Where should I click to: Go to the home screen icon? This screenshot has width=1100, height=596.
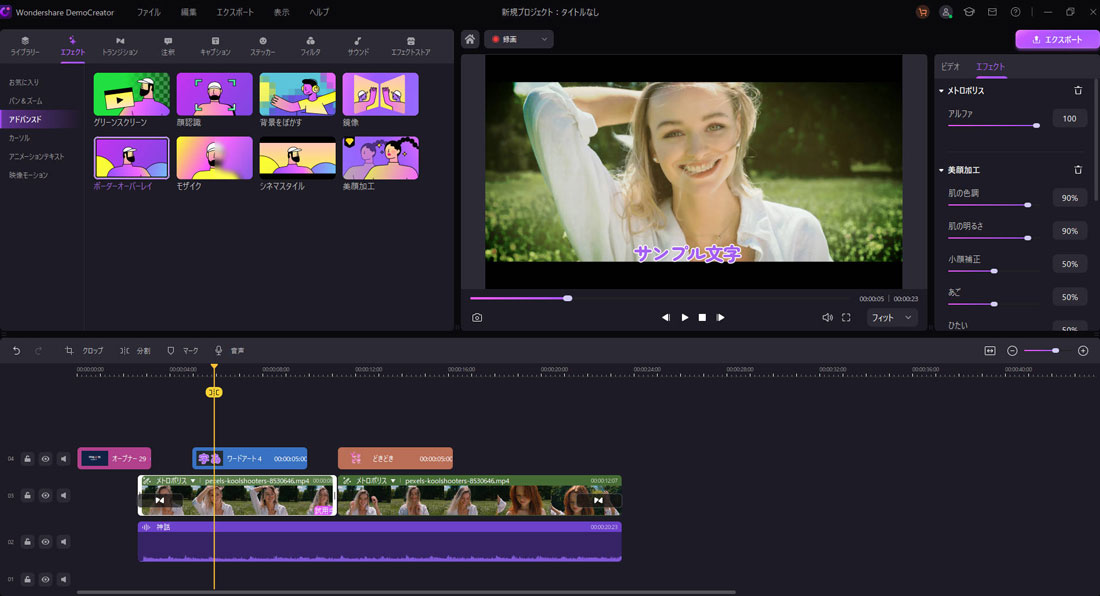(470, 39)
